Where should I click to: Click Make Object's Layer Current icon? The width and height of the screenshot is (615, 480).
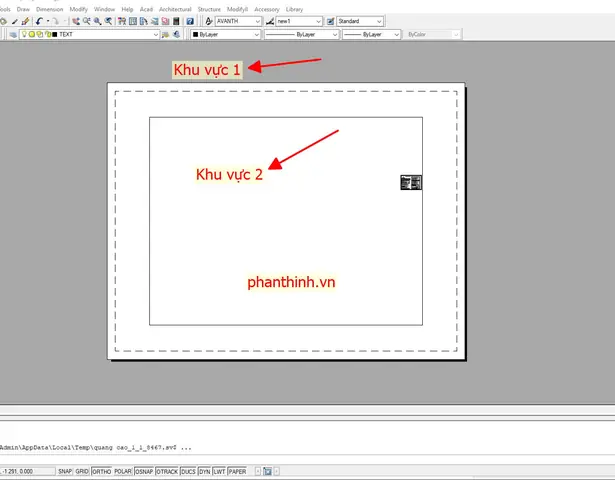pos(166,35)
